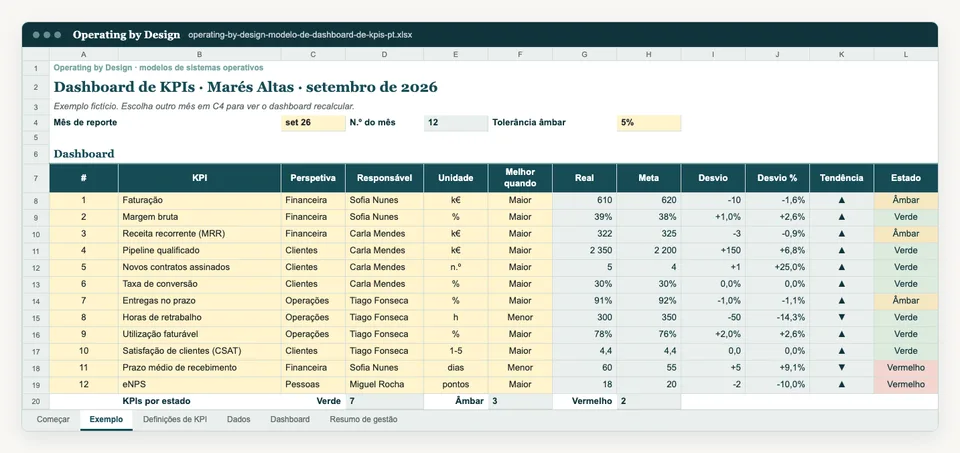Go to the Dashboard sheet tab
The height and width of the screenshot is (453, 960).
290,420
